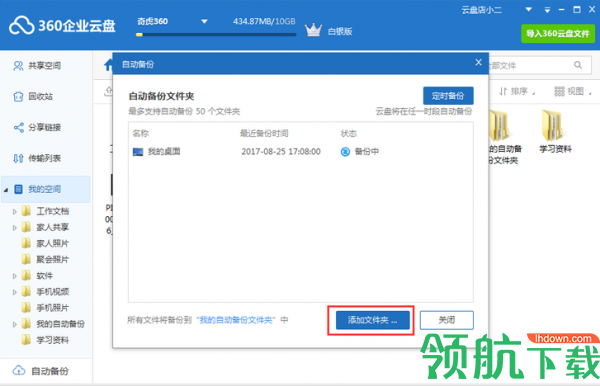Open the 云盘店小二 account dropdown arrow

point(528,10)
